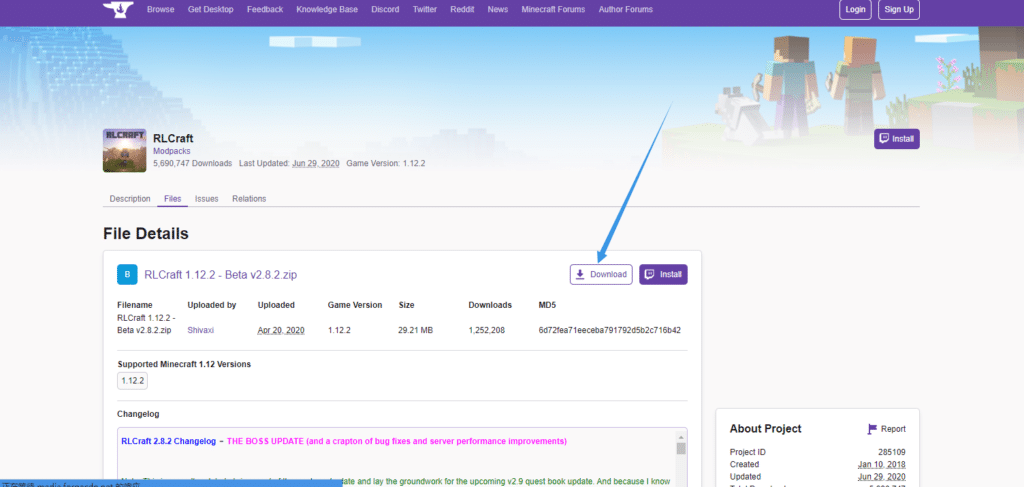The height and width of the screenshot is (487, 1024).
Task: Open the Discord link in top navigation
Action: (x=383, y=10)
